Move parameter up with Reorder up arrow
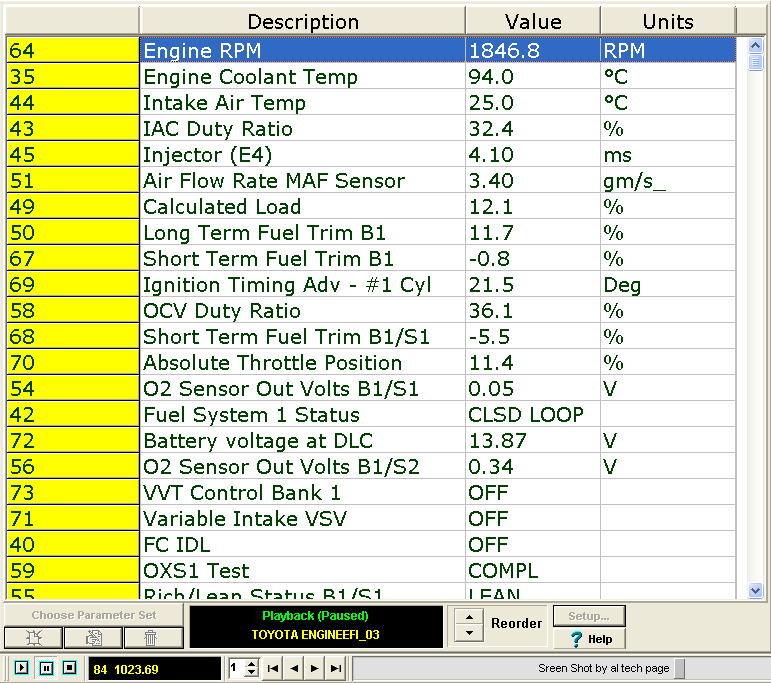Image resolution: width=771 pixels, height=683 pixels. click(x=466, y=617)
